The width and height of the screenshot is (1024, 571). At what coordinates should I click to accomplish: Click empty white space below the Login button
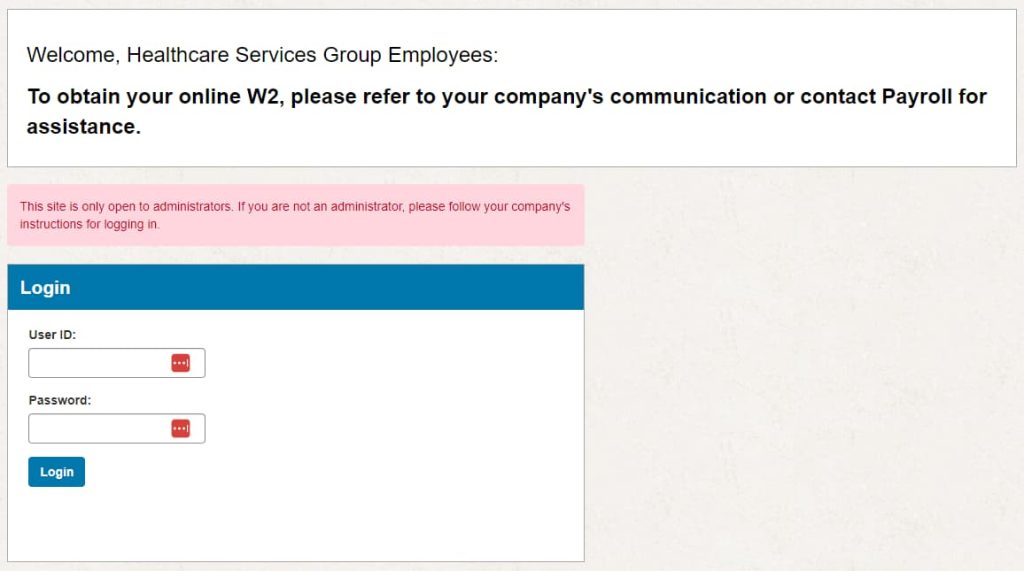[300, 525]
